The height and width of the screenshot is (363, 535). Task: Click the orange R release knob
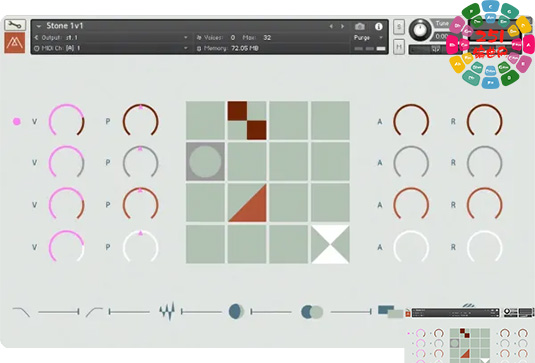(485, 204)
